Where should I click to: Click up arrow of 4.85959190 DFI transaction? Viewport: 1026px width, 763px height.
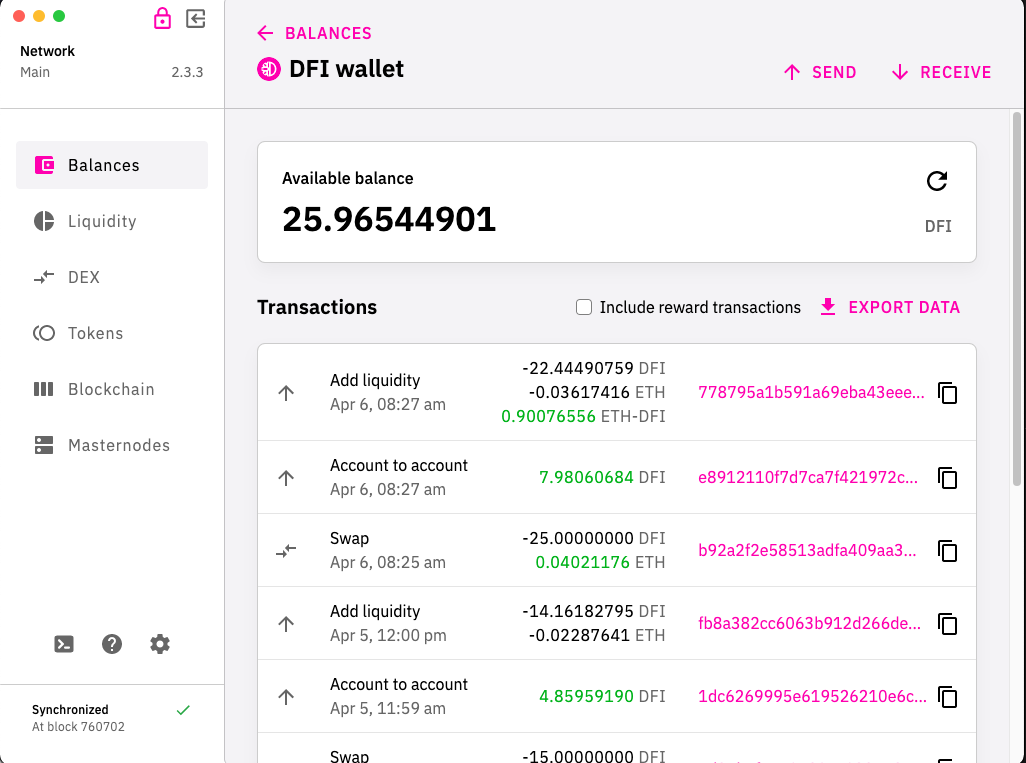point(286,697)
